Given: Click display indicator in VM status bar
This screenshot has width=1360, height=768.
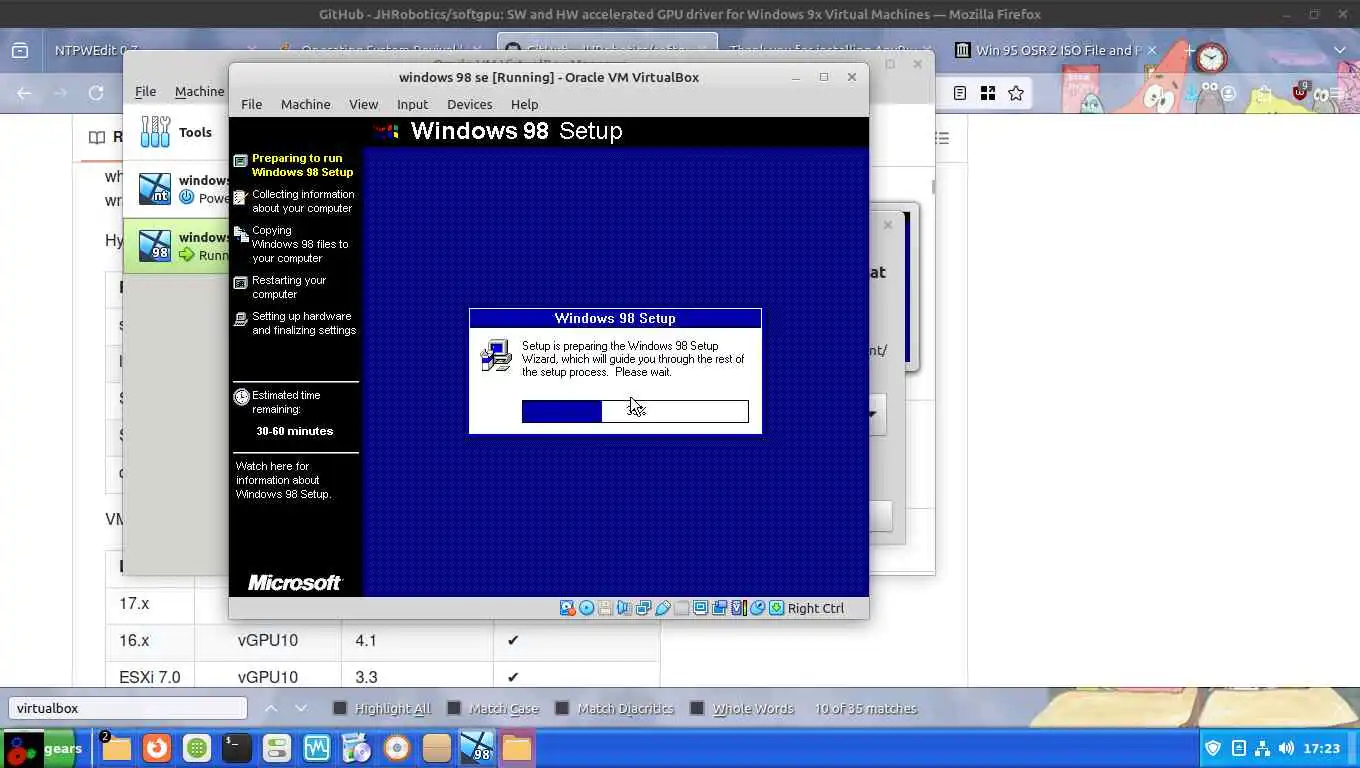Looking at the screenshot, I should coord(700,608).
